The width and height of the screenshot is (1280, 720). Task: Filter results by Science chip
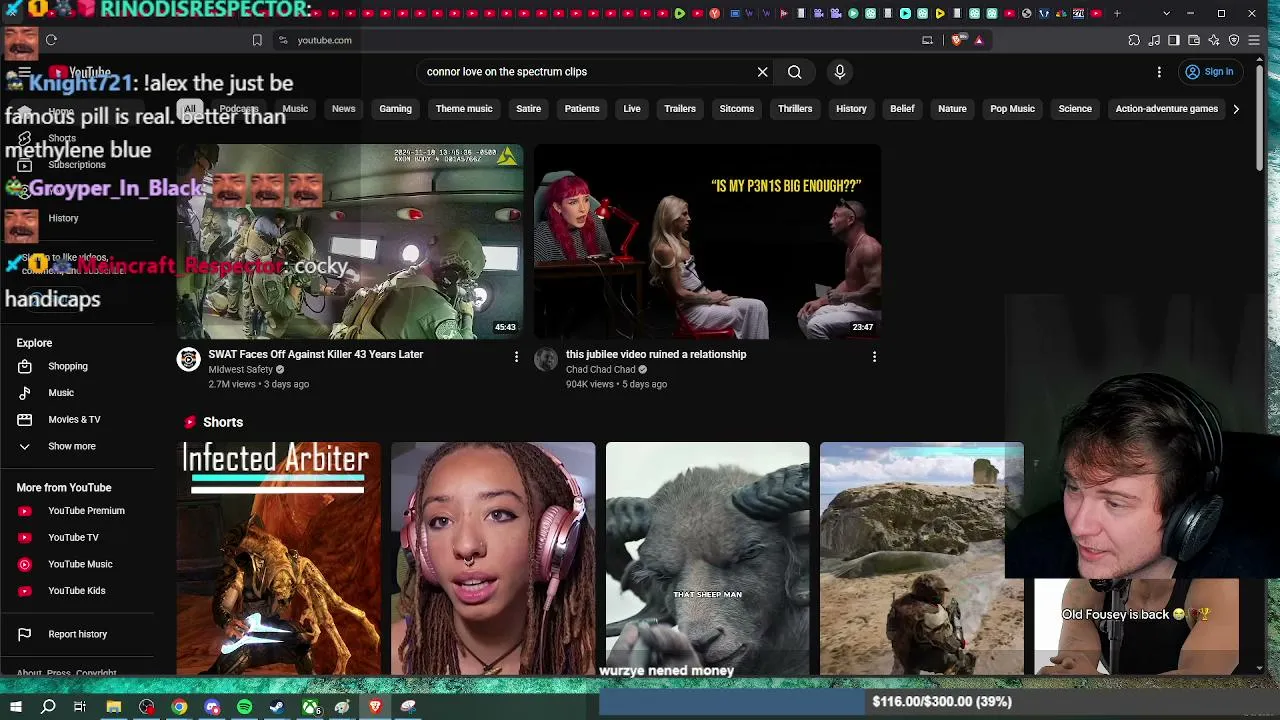click(x=1075, y=109)
